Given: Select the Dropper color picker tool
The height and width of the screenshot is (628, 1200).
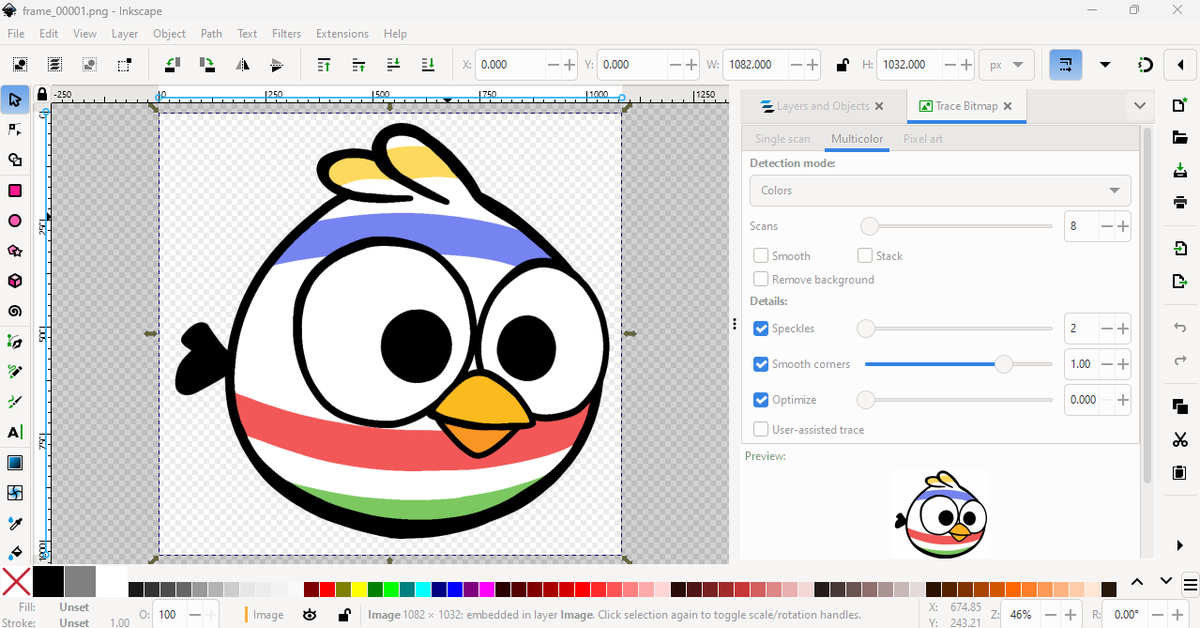Looking at the screenshot, I should click(15, 523).
